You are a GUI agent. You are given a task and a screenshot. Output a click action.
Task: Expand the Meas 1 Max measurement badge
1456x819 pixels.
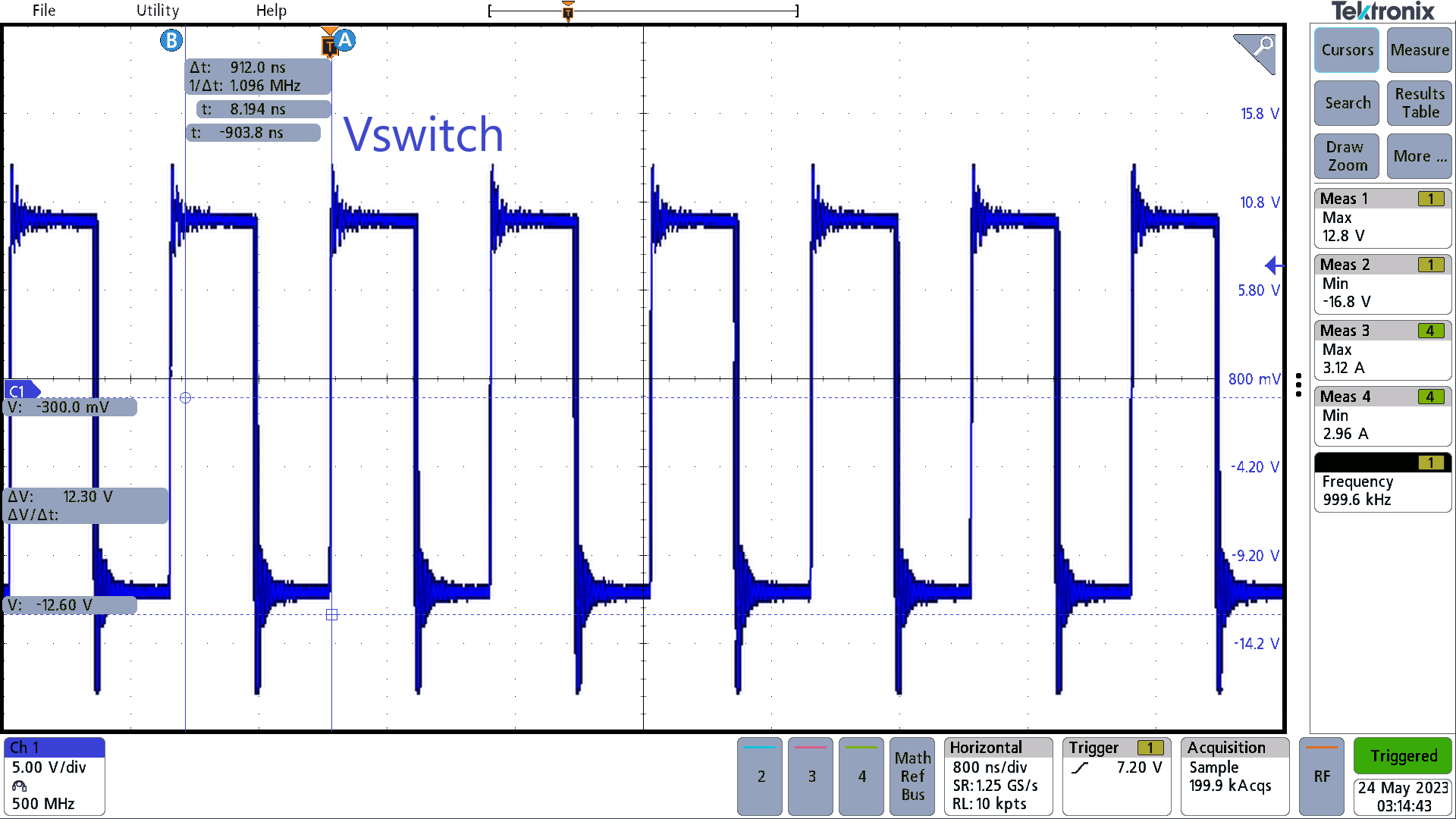point(1382,218)
